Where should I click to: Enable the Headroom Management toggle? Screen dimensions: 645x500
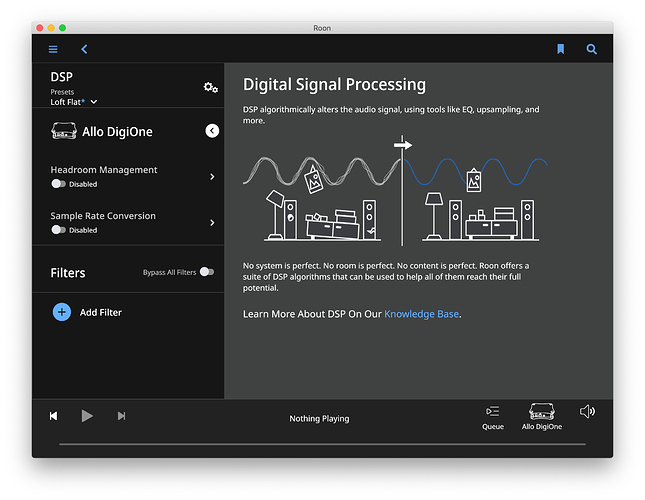(x=58, y=184)
